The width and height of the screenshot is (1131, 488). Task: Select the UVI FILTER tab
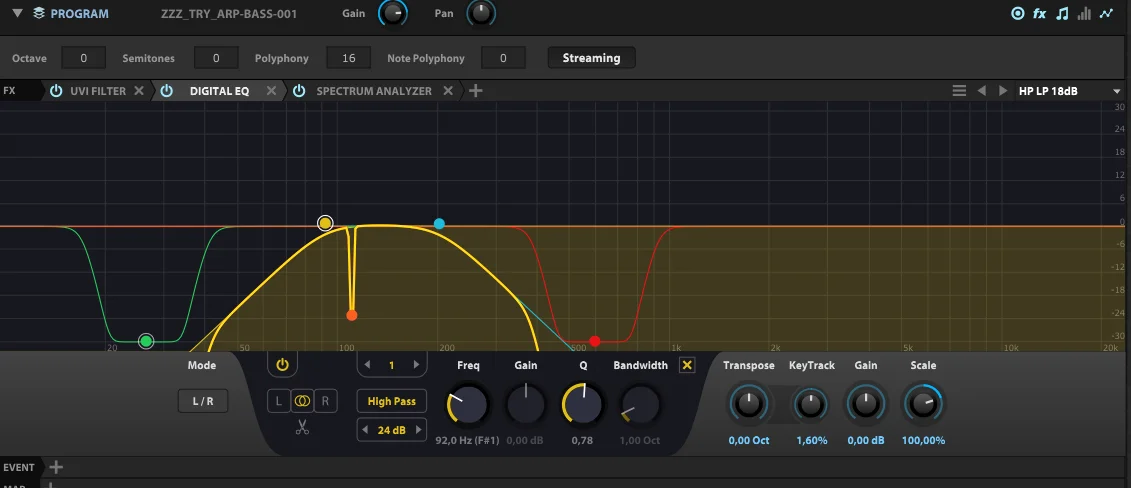pyautogui.click(x=98, y=91)
